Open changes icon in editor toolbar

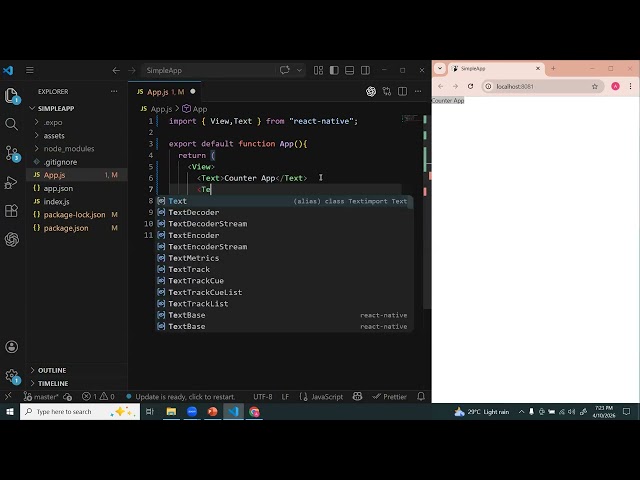387,92
